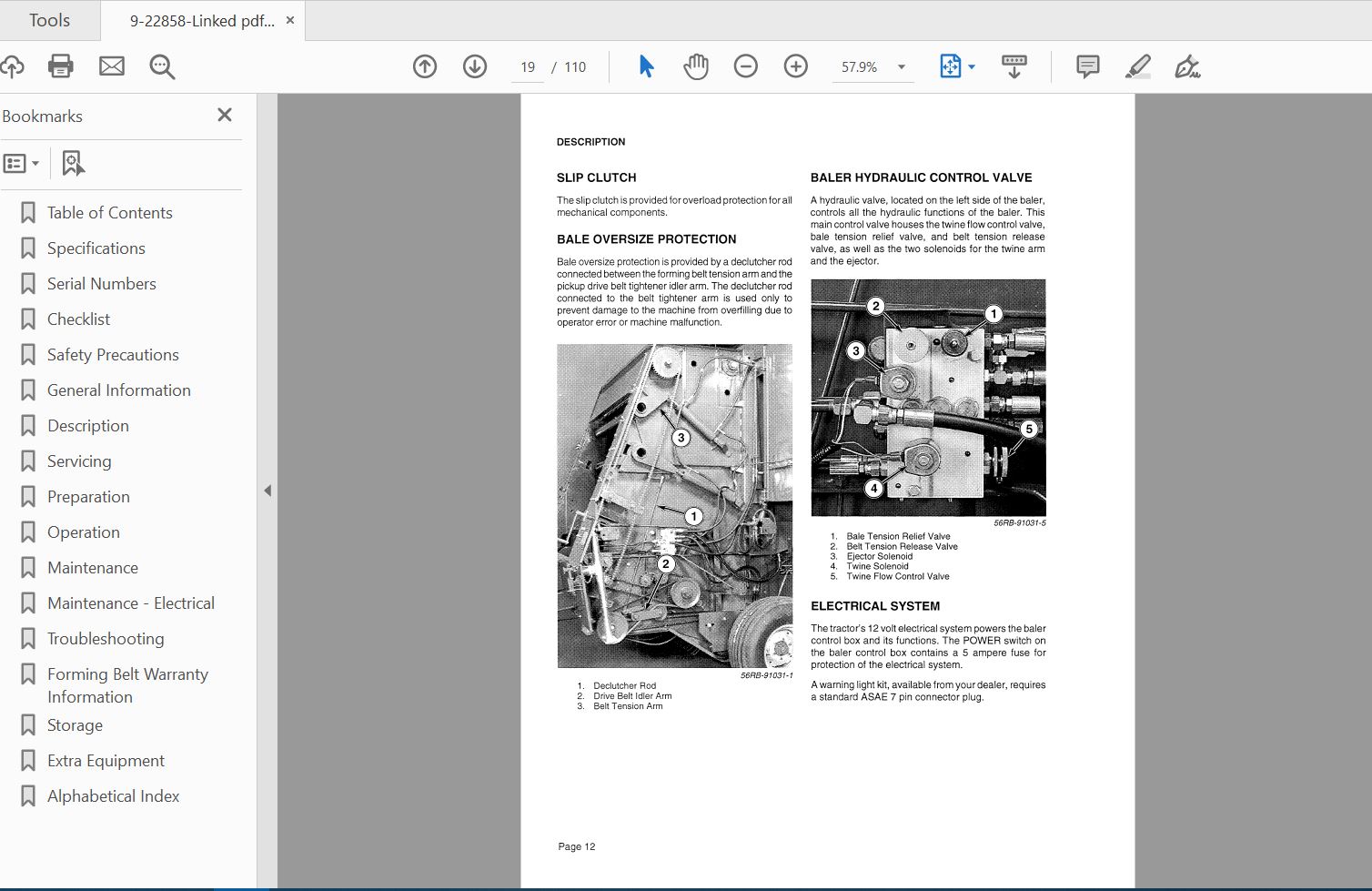Open the Troubleshooting bookmark
1372x891 pixels.
point(106,639)
